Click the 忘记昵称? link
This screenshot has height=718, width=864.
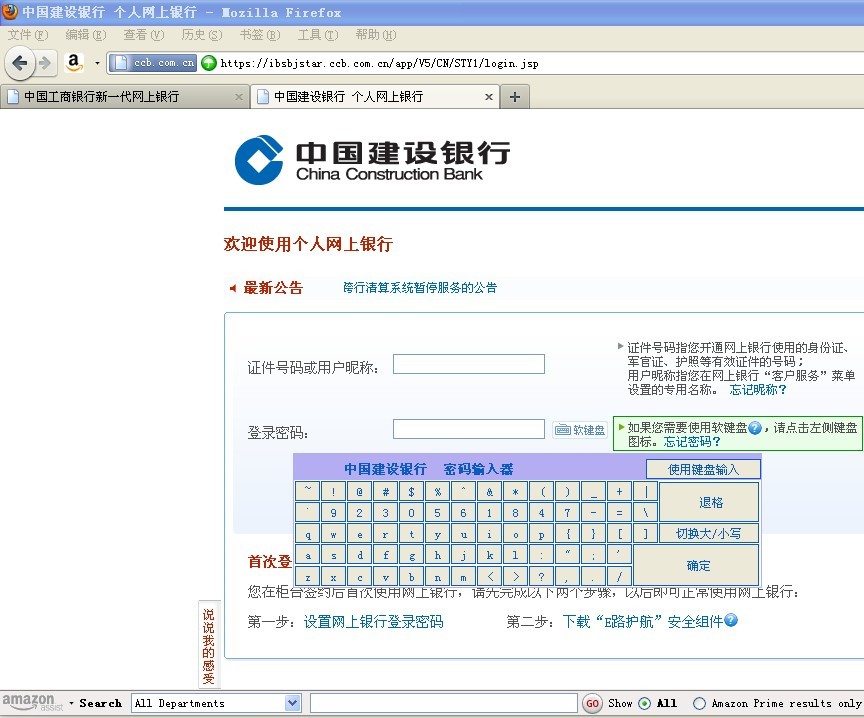pos(758,390)
